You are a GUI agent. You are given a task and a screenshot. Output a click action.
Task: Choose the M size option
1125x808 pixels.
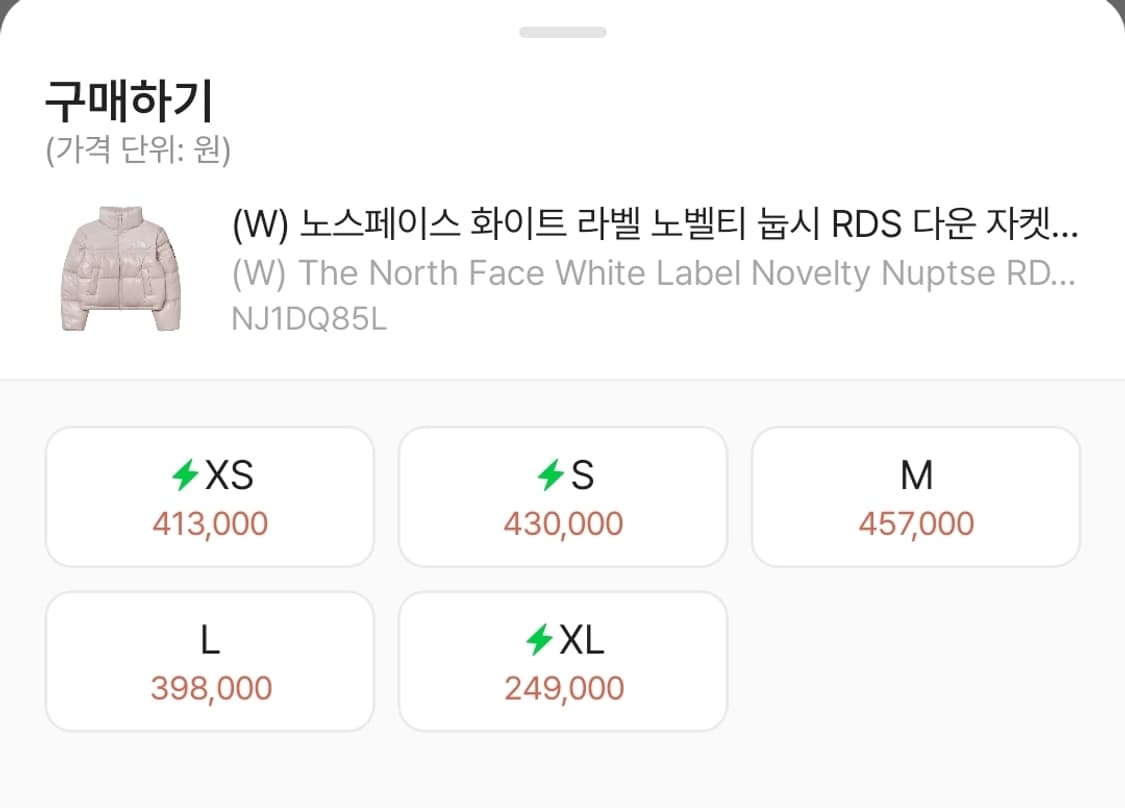[916, 495]
